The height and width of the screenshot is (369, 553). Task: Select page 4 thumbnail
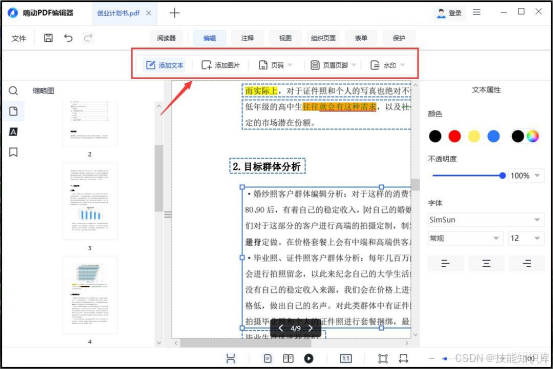pyautogui.click(x=90, y=295)
